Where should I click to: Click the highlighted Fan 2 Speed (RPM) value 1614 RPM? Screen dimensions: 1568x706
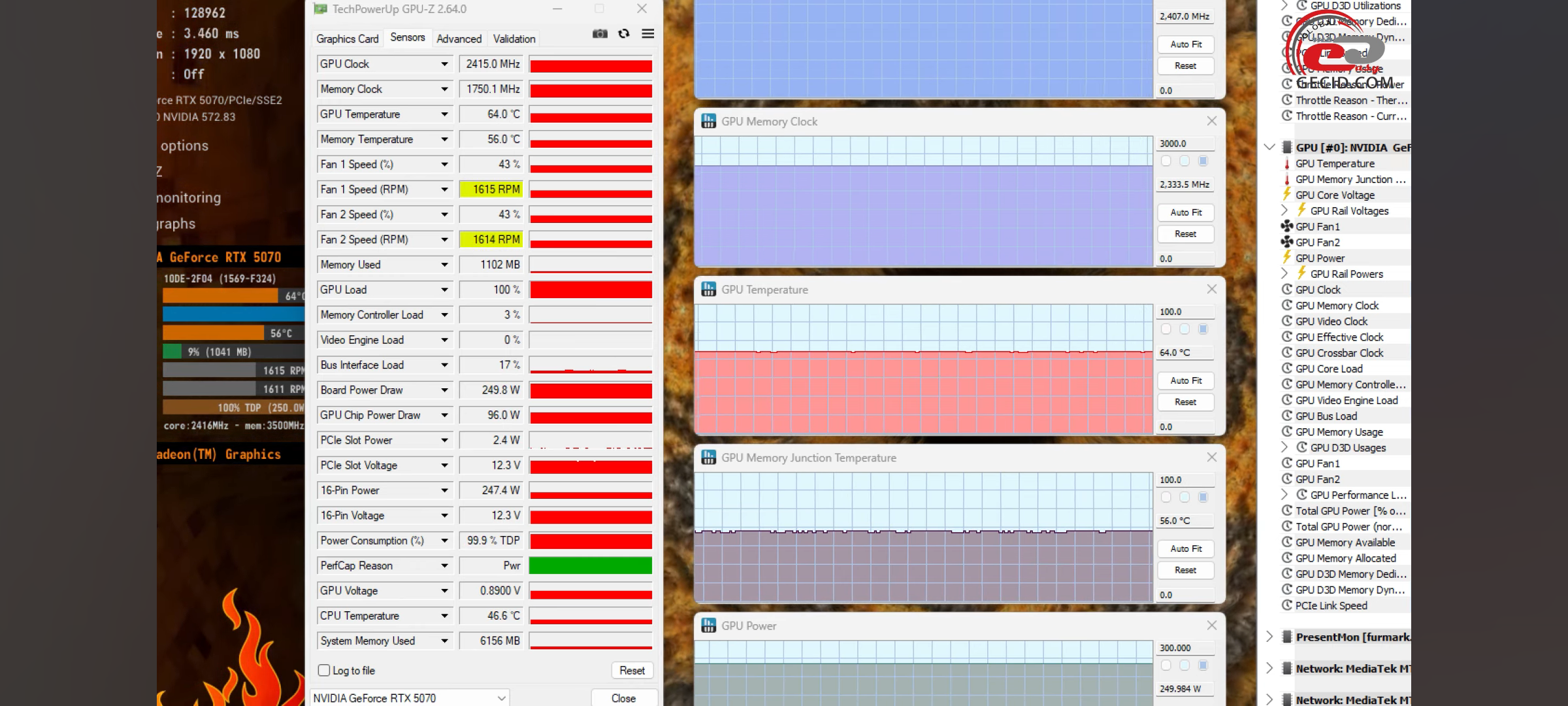tap(491, 239)
